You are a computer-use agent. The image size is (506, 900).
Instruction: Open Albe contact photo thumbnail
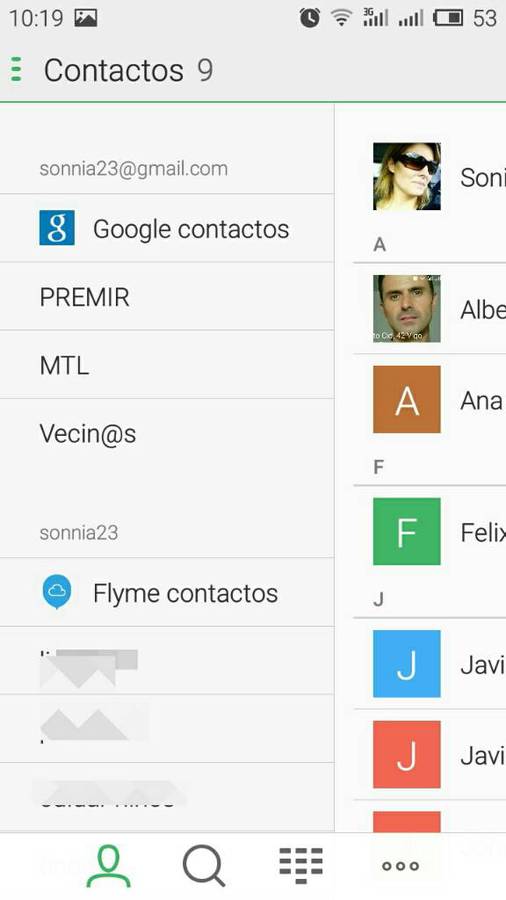407,308
